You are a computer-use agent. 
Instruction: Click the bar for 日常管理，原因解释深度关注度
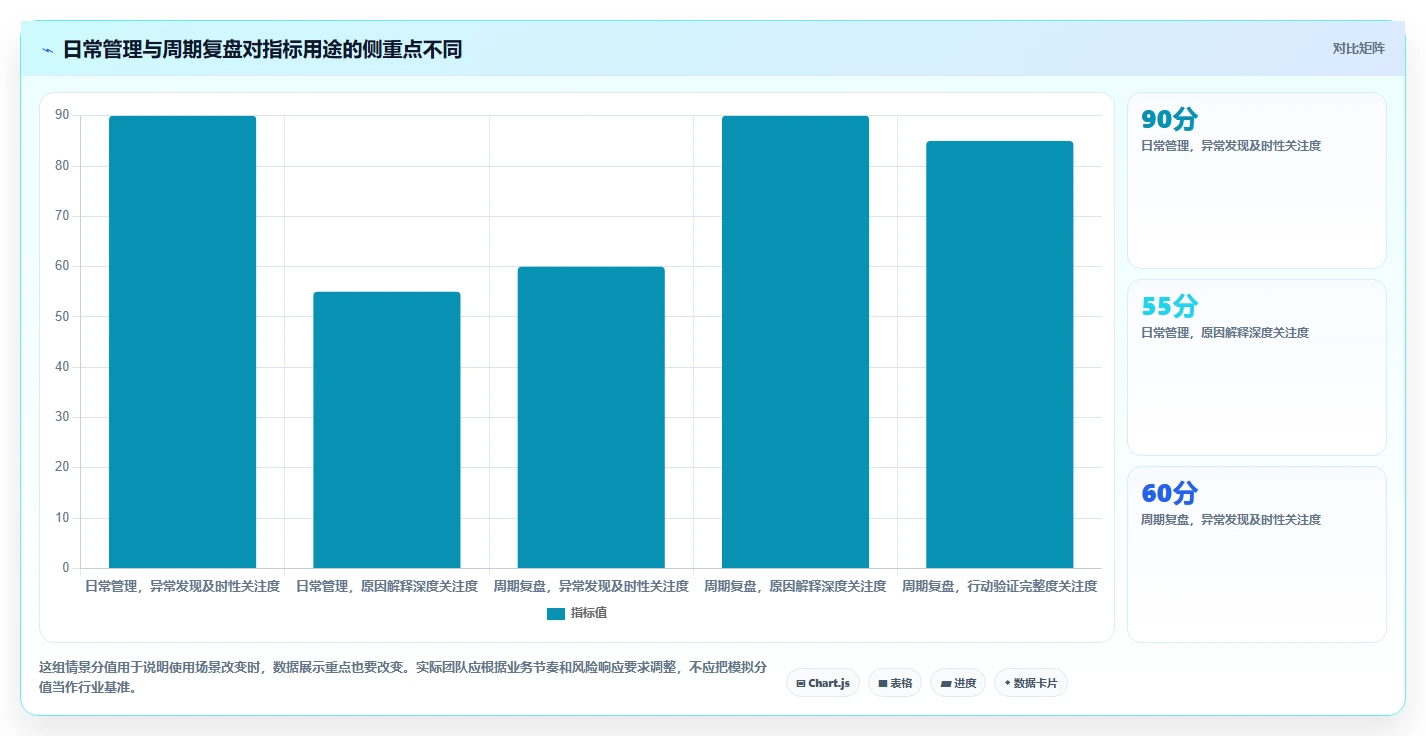(x=387, y=430)
